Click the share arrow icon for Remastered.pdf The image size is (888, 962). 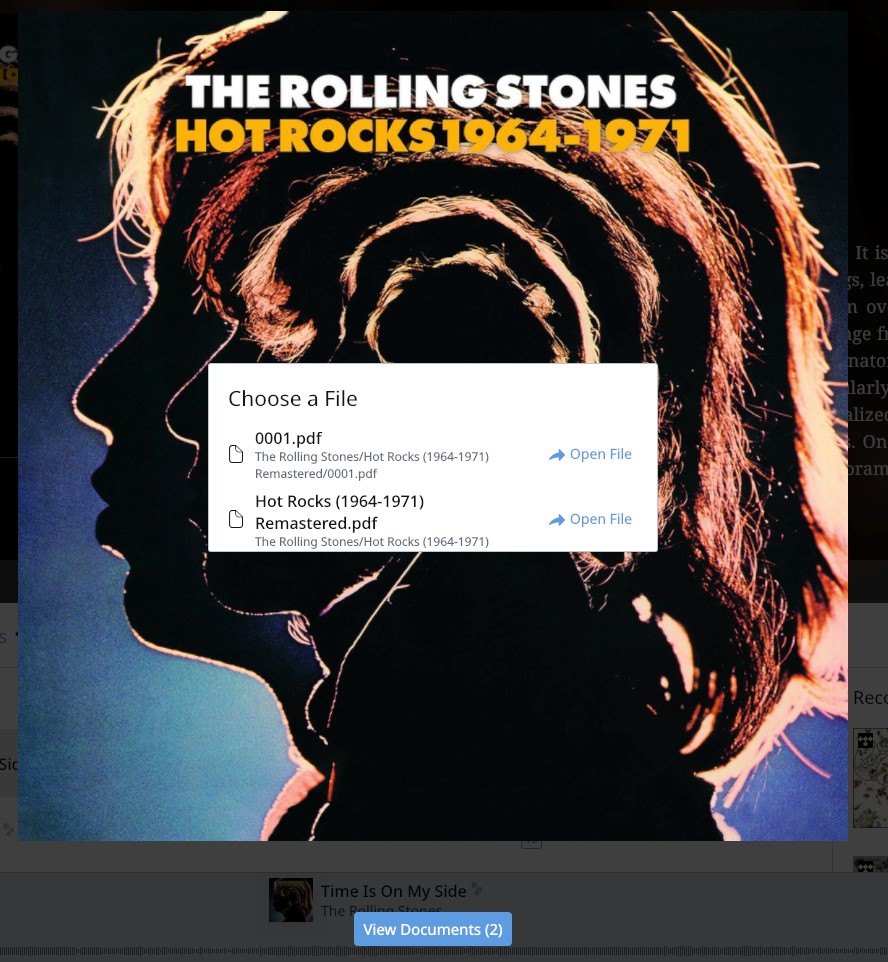pyautogui.click(x=557, y=520)
